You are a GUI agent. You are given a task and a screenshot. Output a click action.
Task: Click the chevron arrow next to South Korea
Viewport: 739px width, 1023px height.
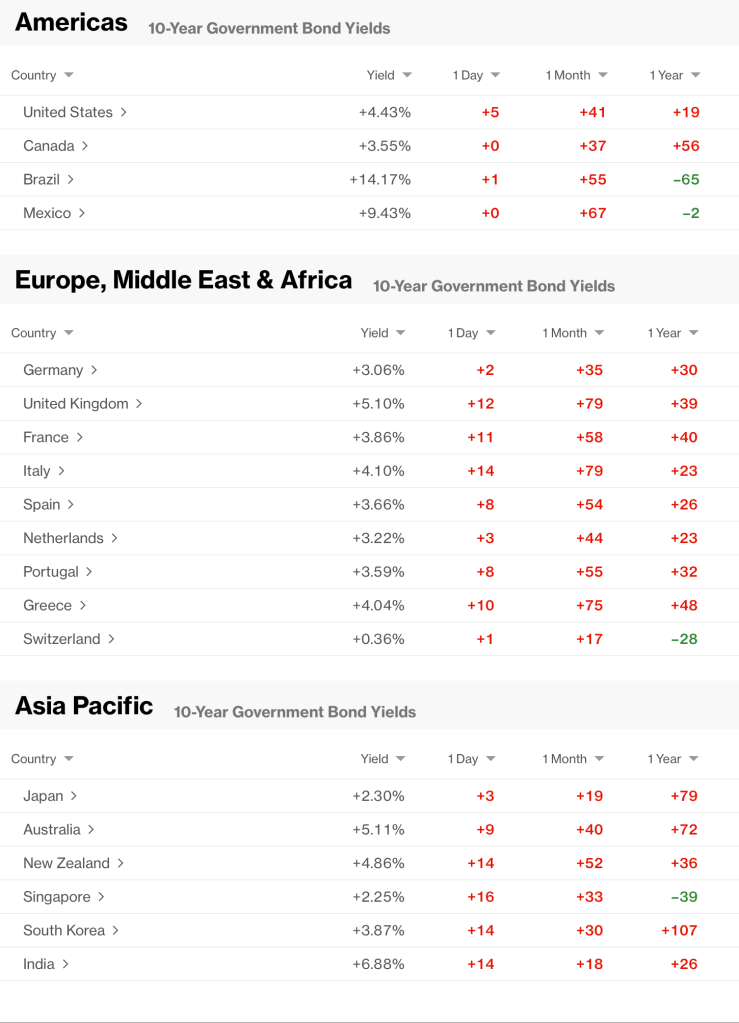pos(115,930)
